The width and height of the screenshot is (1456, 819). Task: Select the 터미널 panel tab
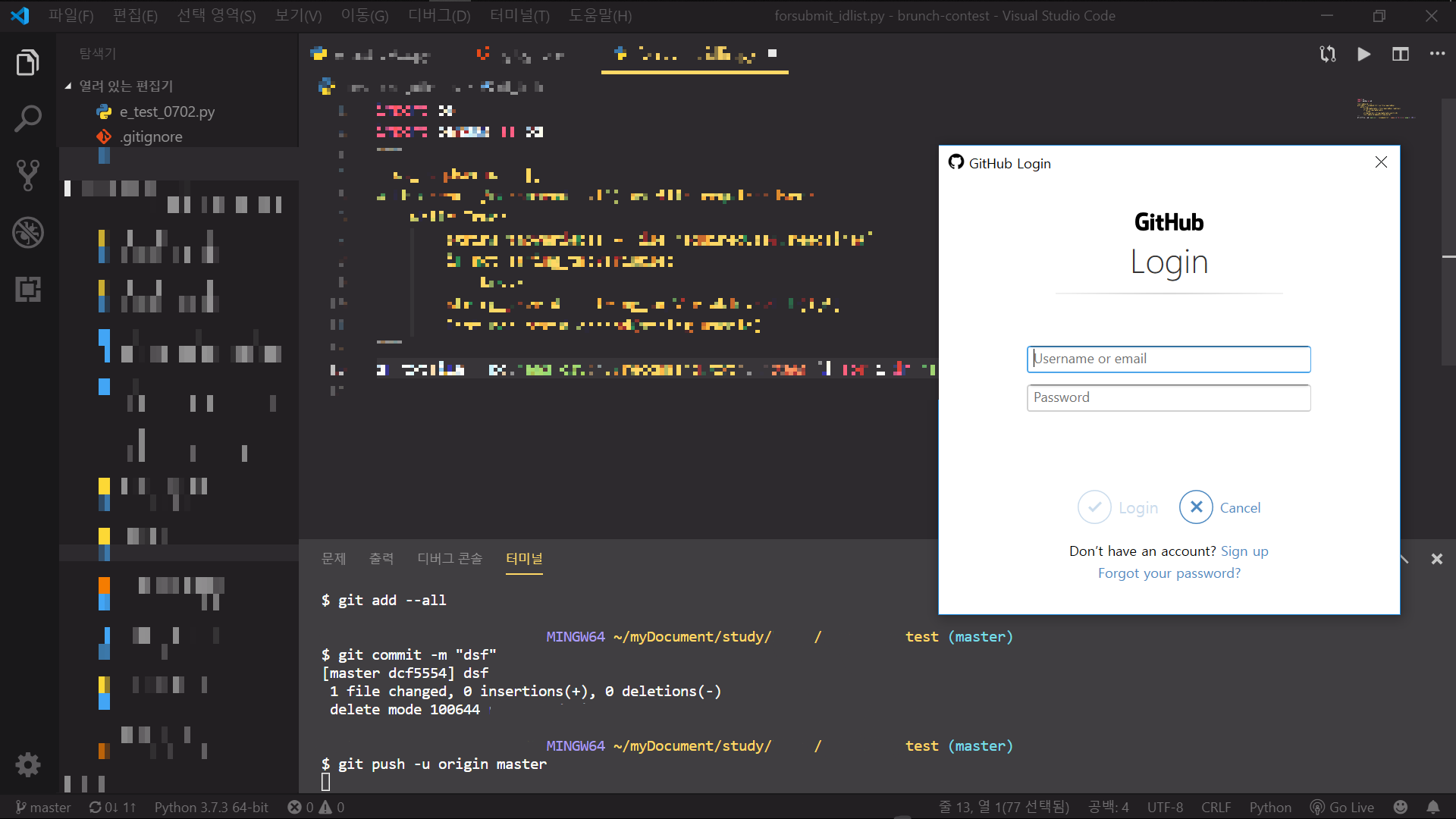click(x=524, y=559)
